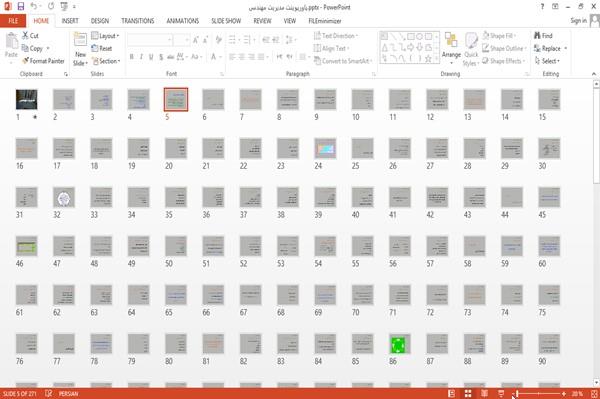Image resolution: width=600 pixels, height=399 pixels.
Task: Select slide 86 green thumbnail
Action: (400, 344)
